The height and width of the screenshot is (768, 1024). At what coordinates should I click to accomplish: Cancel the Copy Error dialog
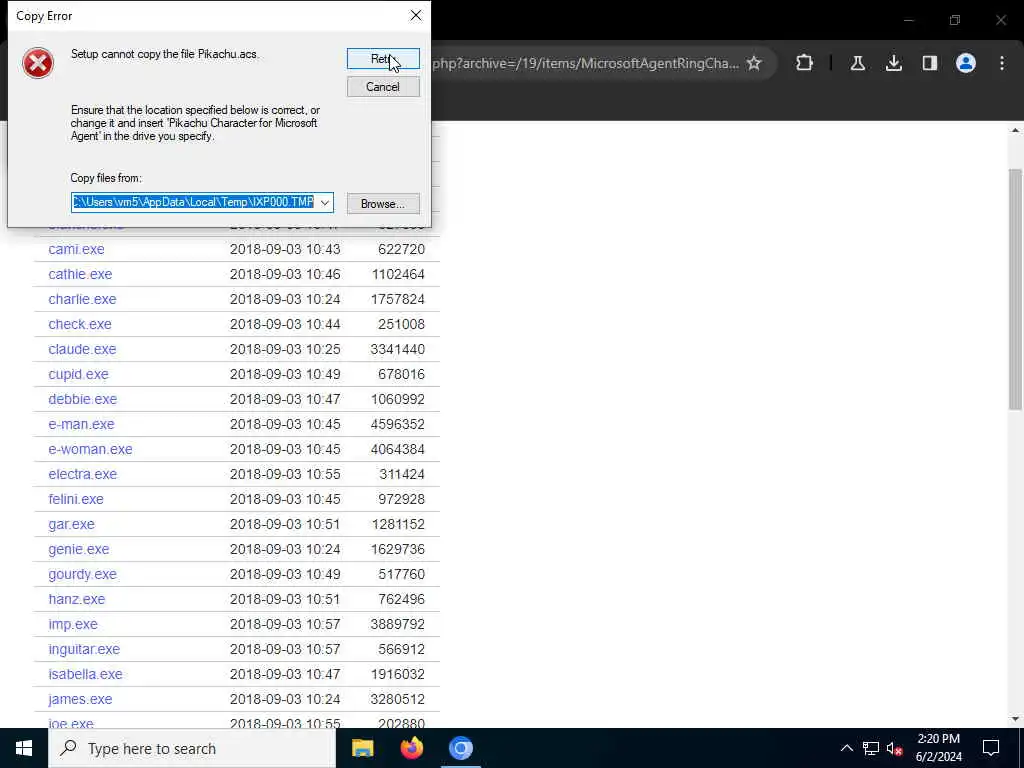tap(383, 87)
